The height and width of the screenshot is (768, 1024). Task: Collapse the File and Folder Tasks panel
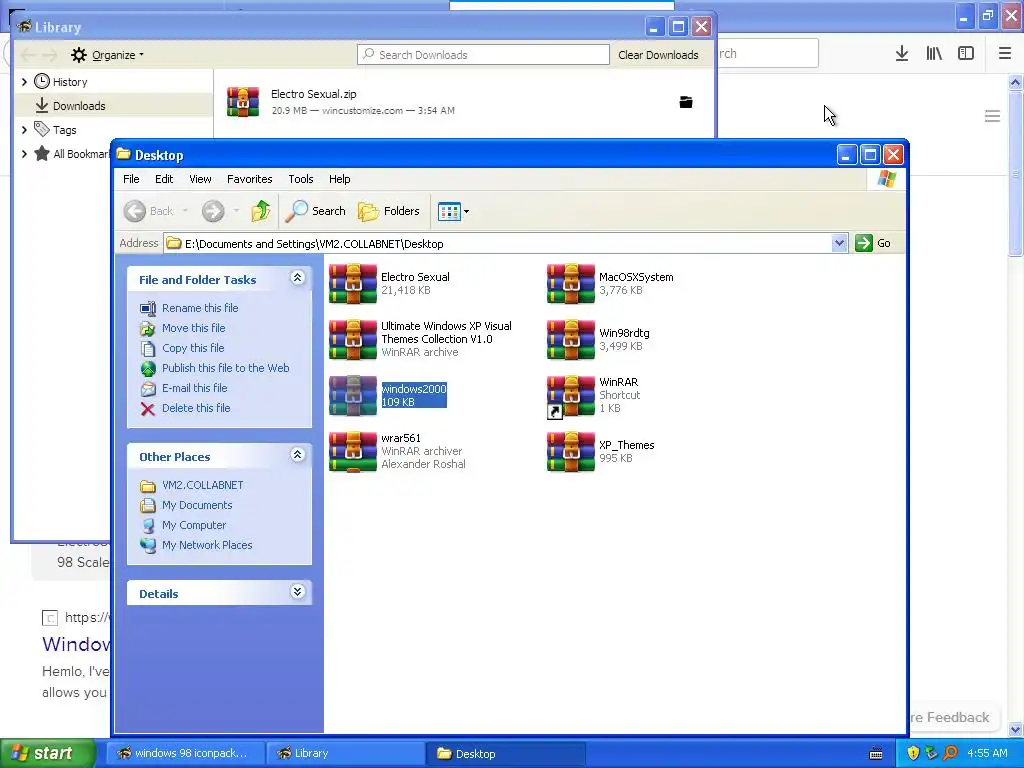click(x=297, y=278)
